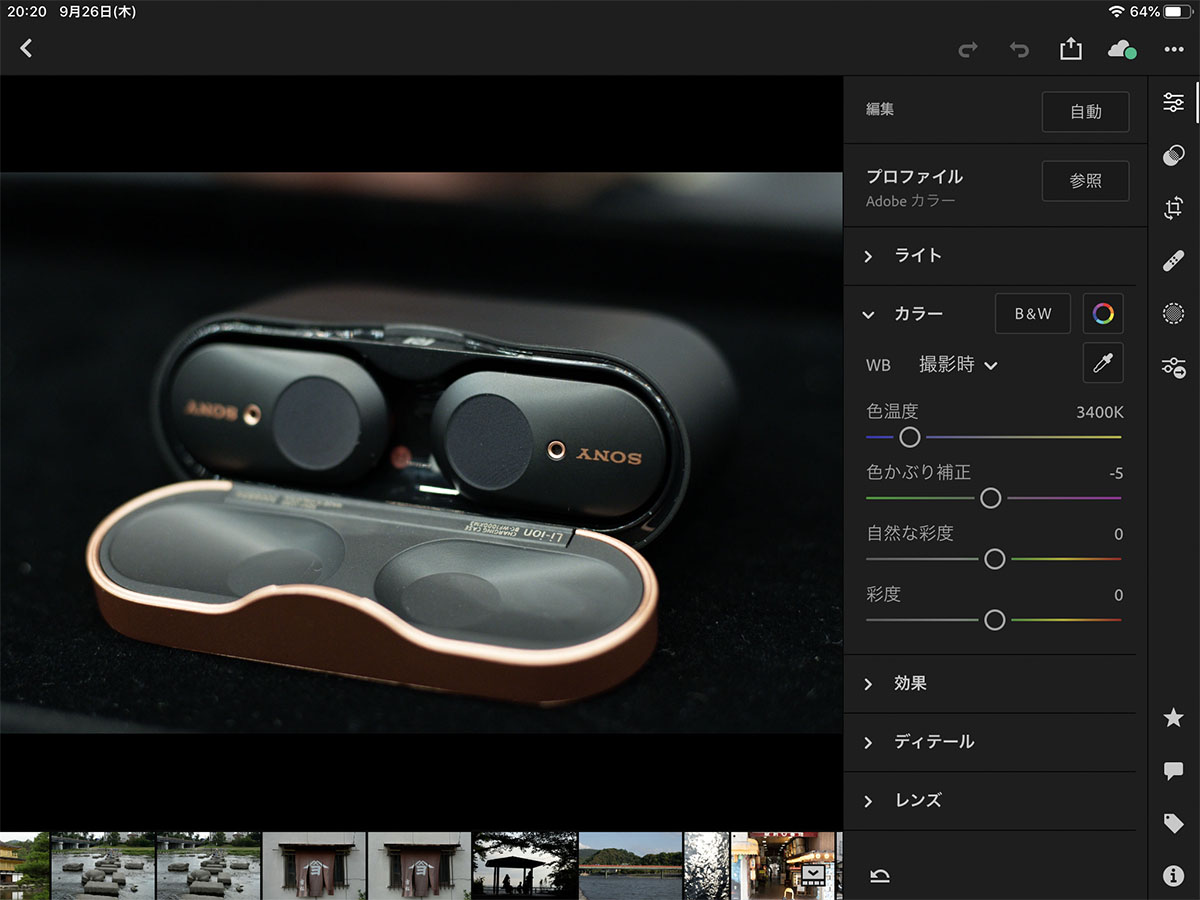Viewport: 1200px width, 900px height.
Task: Expand the 効果 section
Action: coord(990,684)
